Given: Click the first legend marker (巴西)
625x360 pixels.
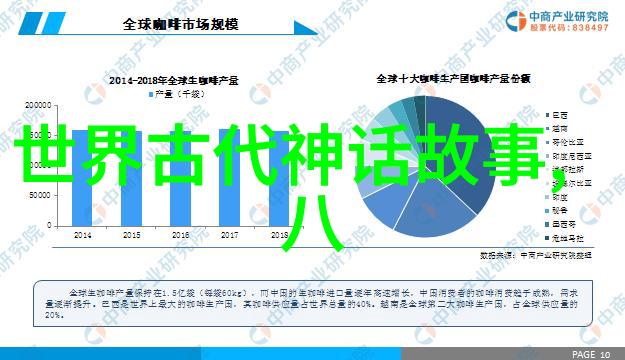Looking at the screenshot, I should pos(548,115).
